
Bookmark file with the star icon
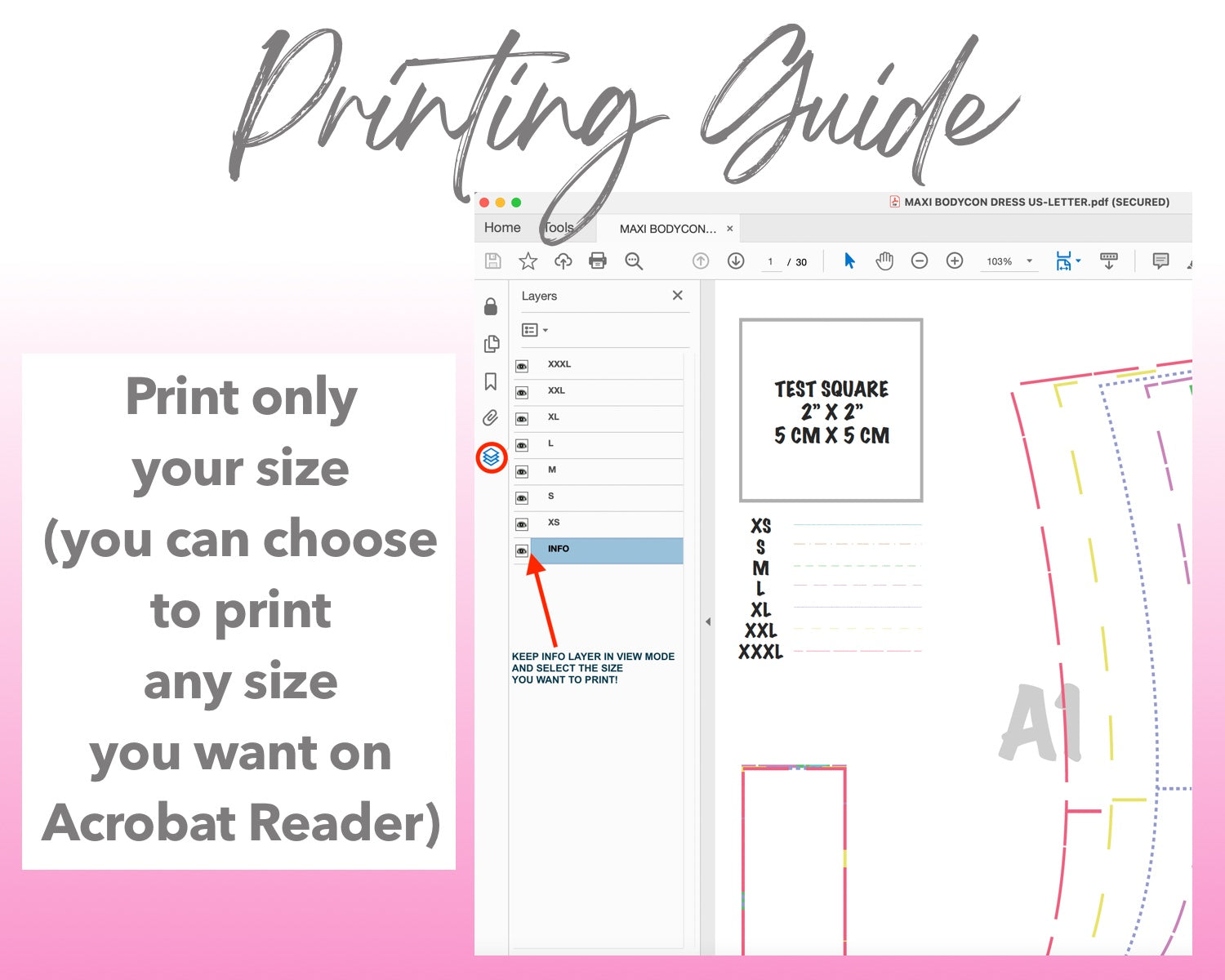pos(528,261)
